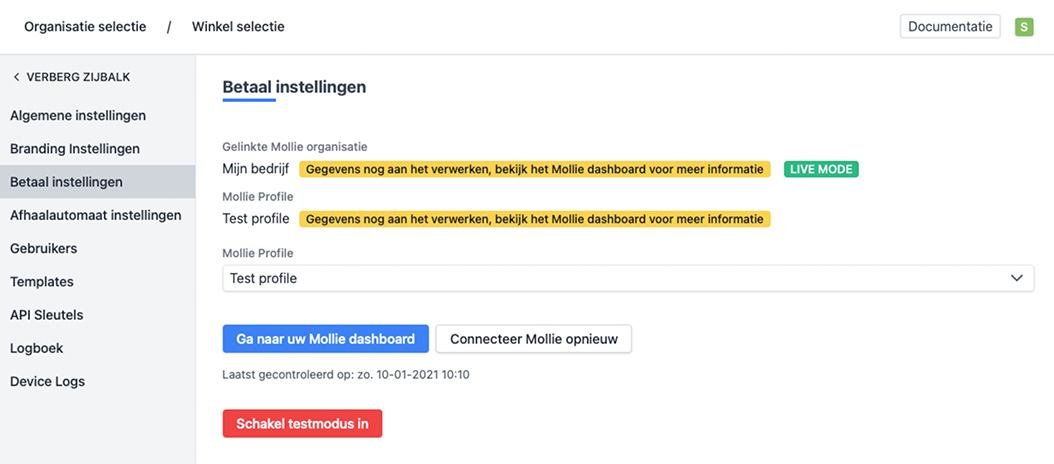The height and width of the screenshot is (464, 1054).
Task: Open Templates from the sidebar
Action: point(42,282)
